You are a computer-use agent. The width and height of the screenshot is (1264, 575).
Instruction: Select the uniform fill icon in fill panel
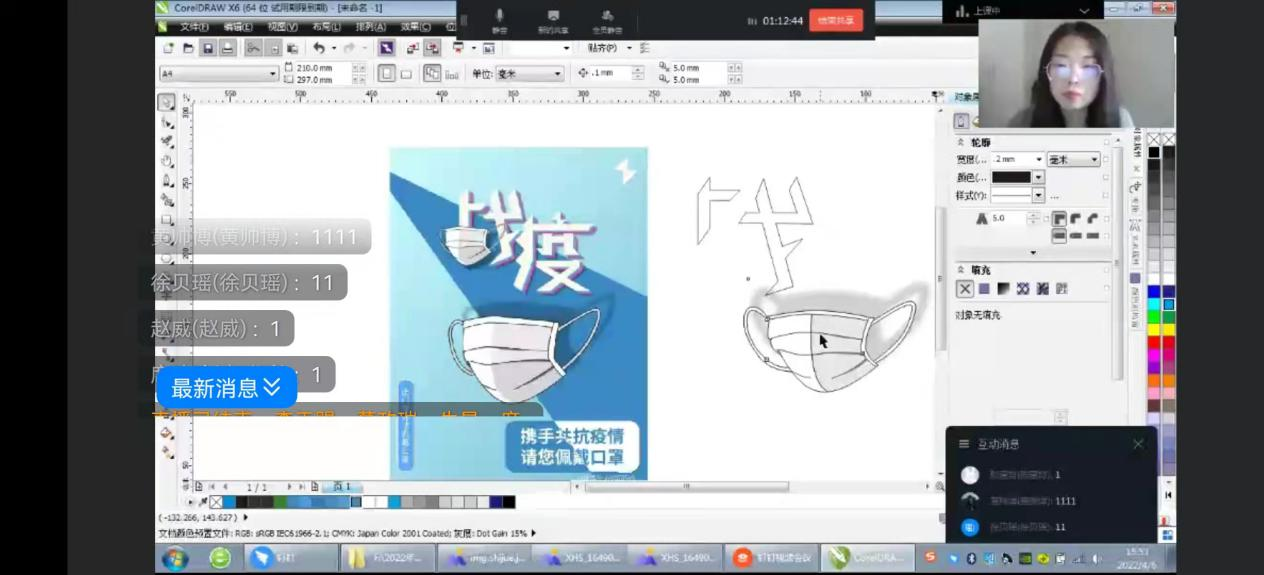point(984,289)
